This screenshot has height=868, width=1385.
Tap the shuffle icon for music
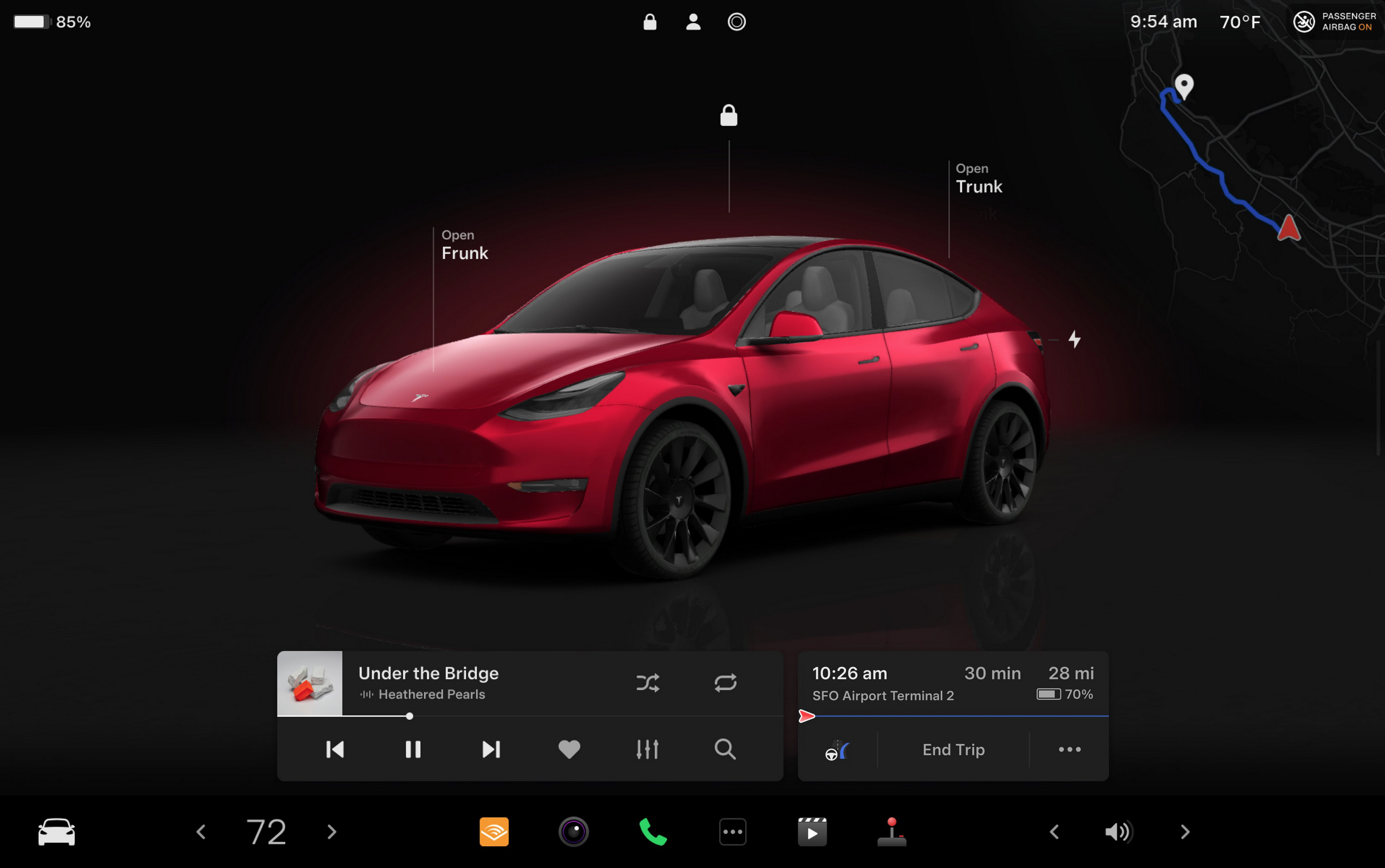(x=648, y=683)
